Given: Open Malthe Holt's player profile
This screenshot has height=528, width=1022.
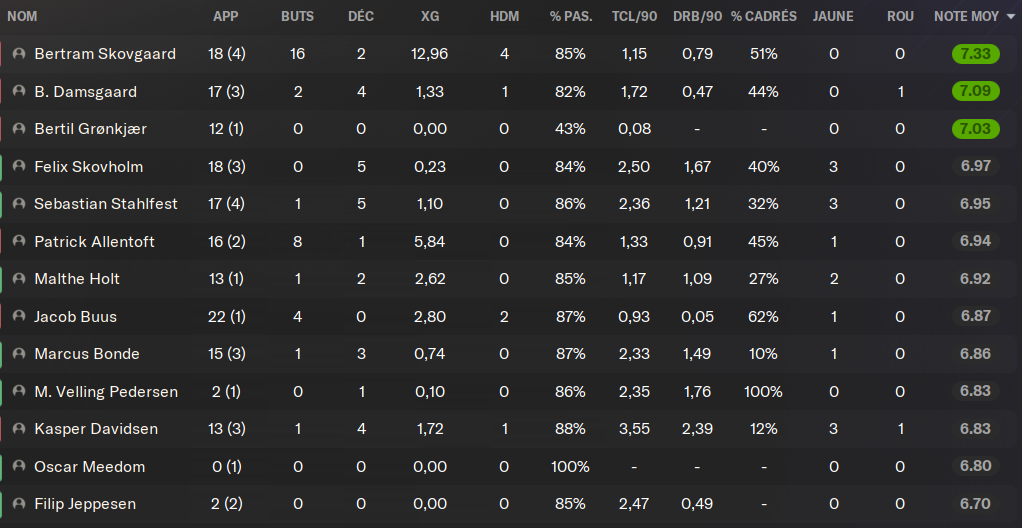Looking at the screenshot, I should (77, 279).
